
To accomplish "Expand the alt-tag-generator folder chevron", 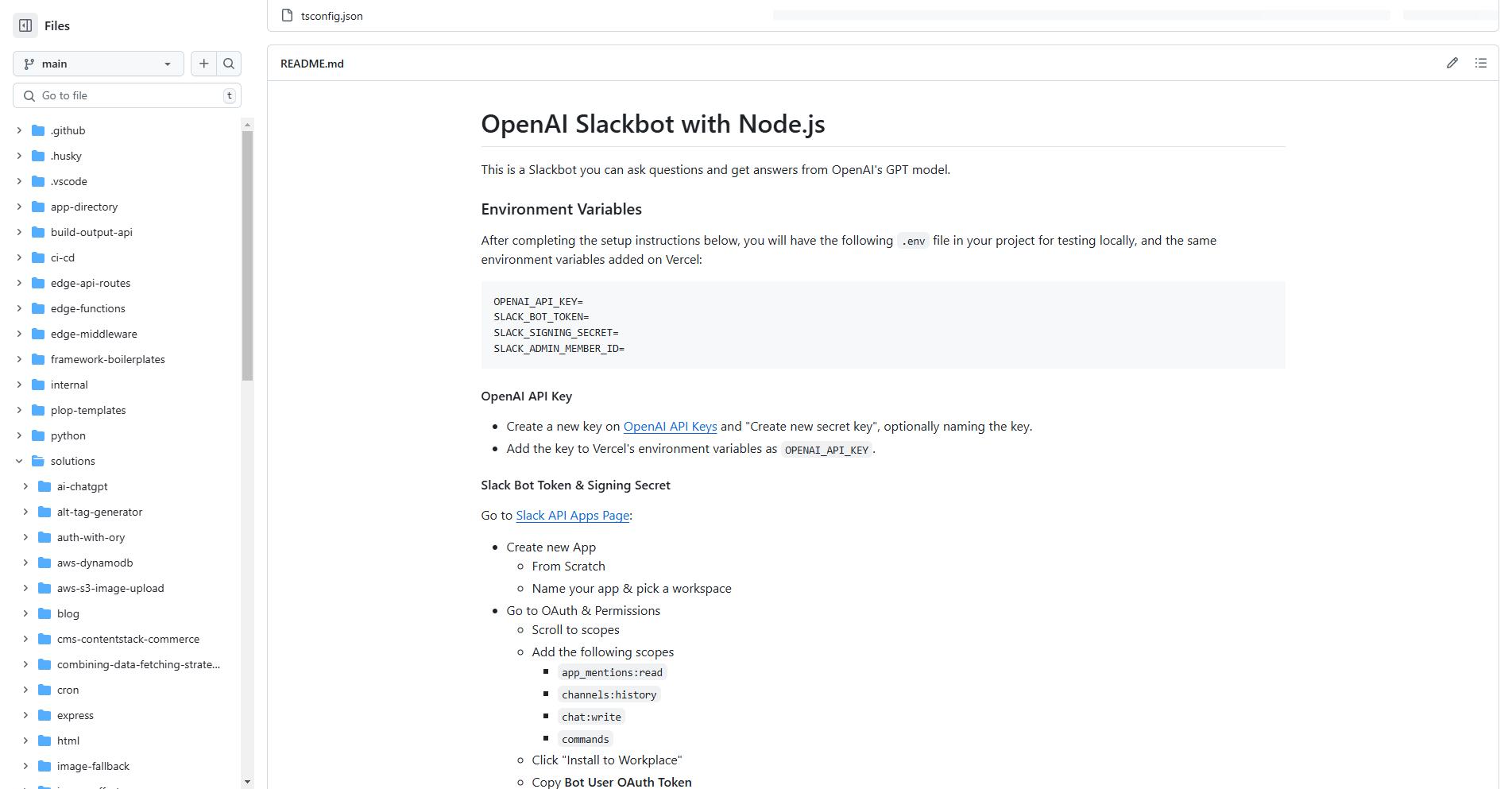I will tap(25, 512).
